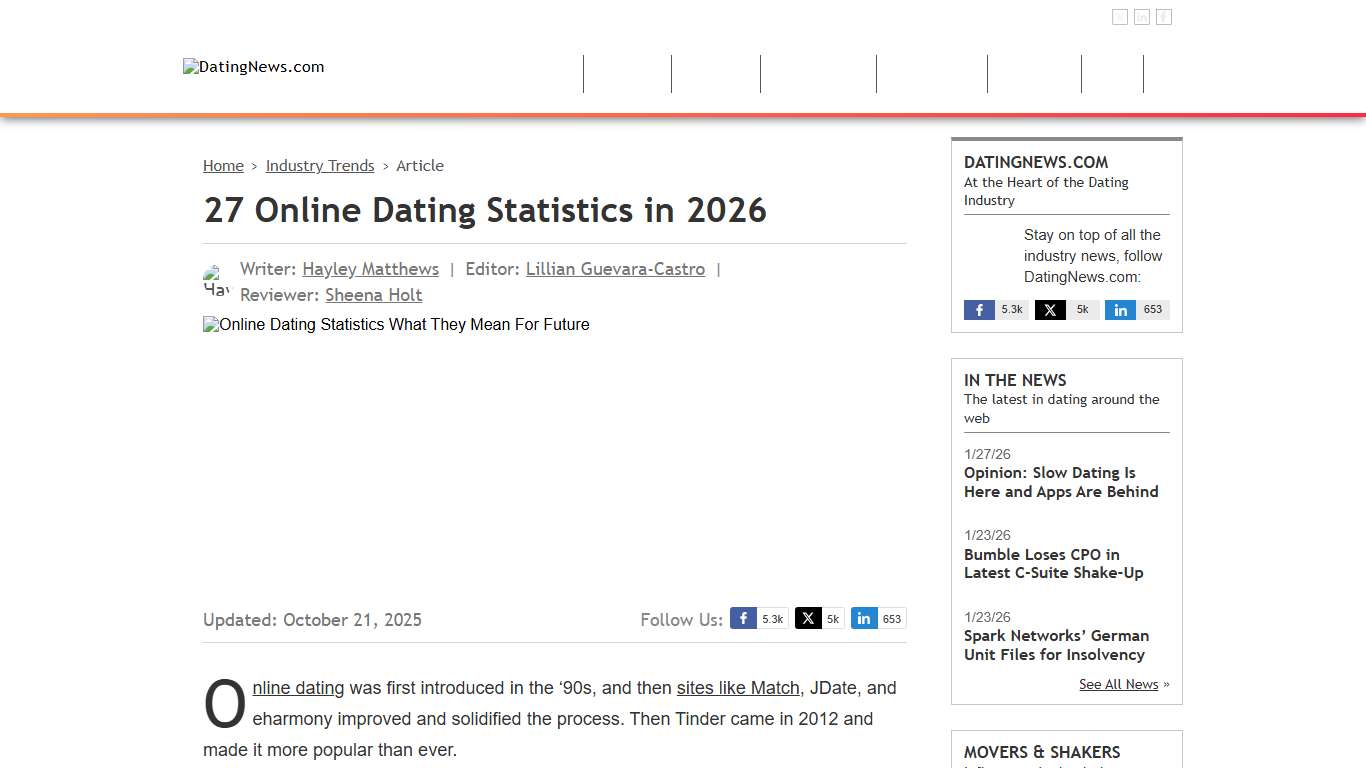This screenshot has height=768, width=1366.
Task: Click writer Hayley Matthews link
Action: 370,269
